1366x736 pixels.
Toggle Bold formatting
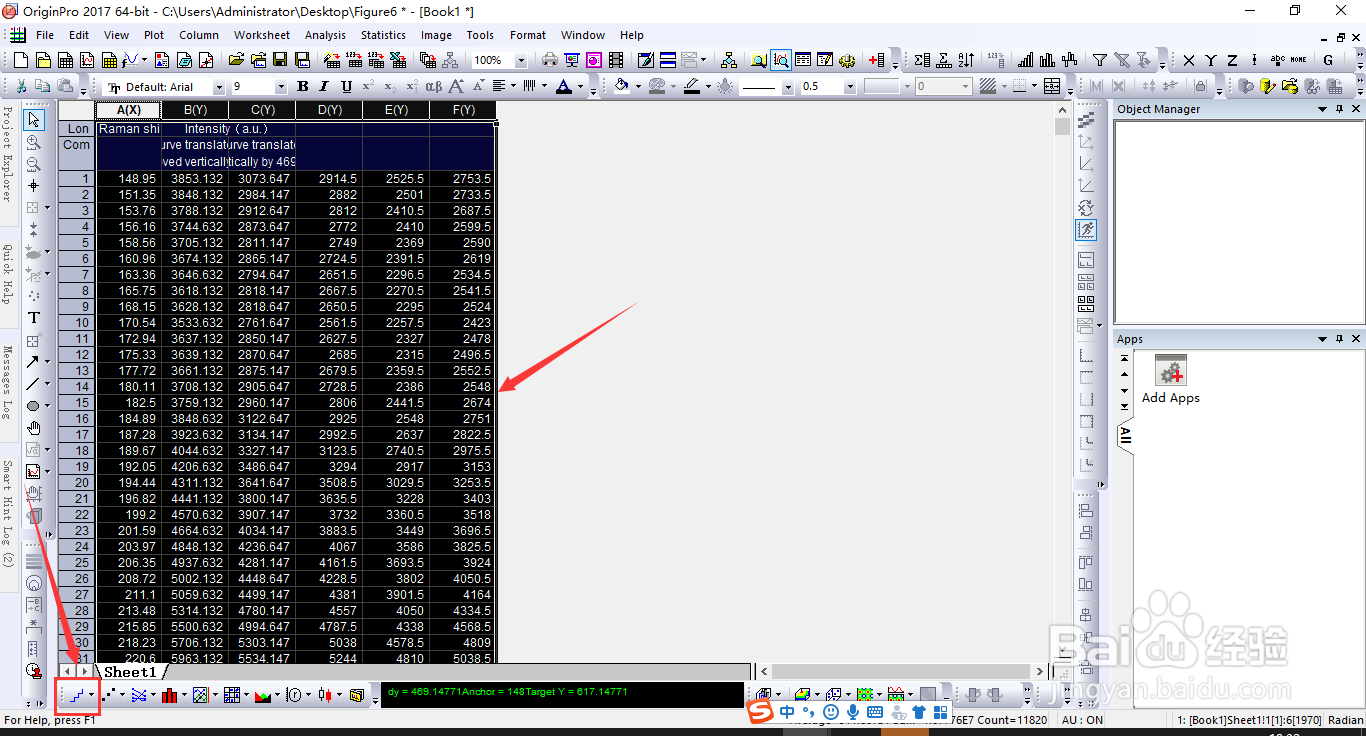302,87
